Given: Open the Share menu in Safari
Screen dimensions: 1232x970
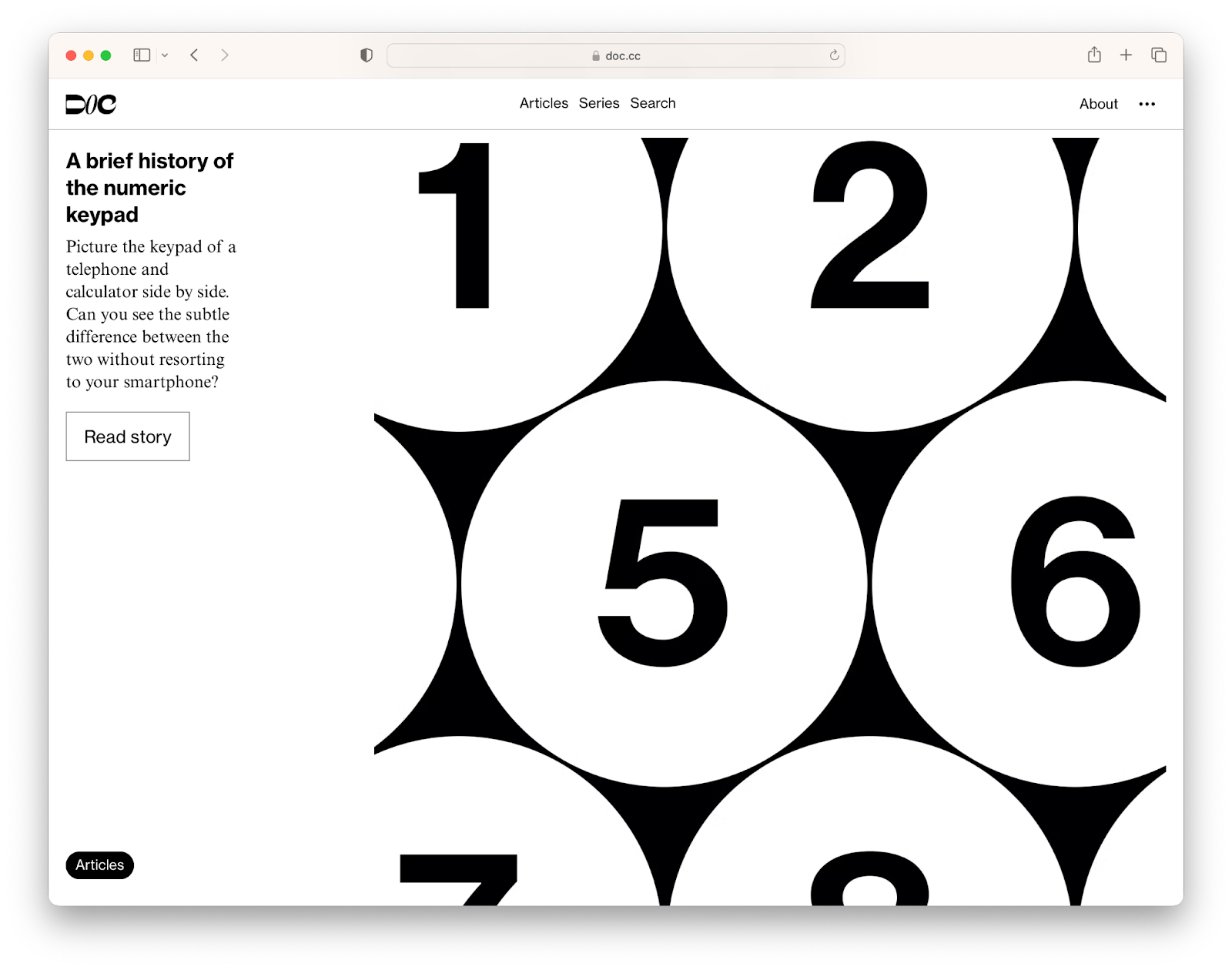Looking at the screenshot, I should click(1094, 55).
